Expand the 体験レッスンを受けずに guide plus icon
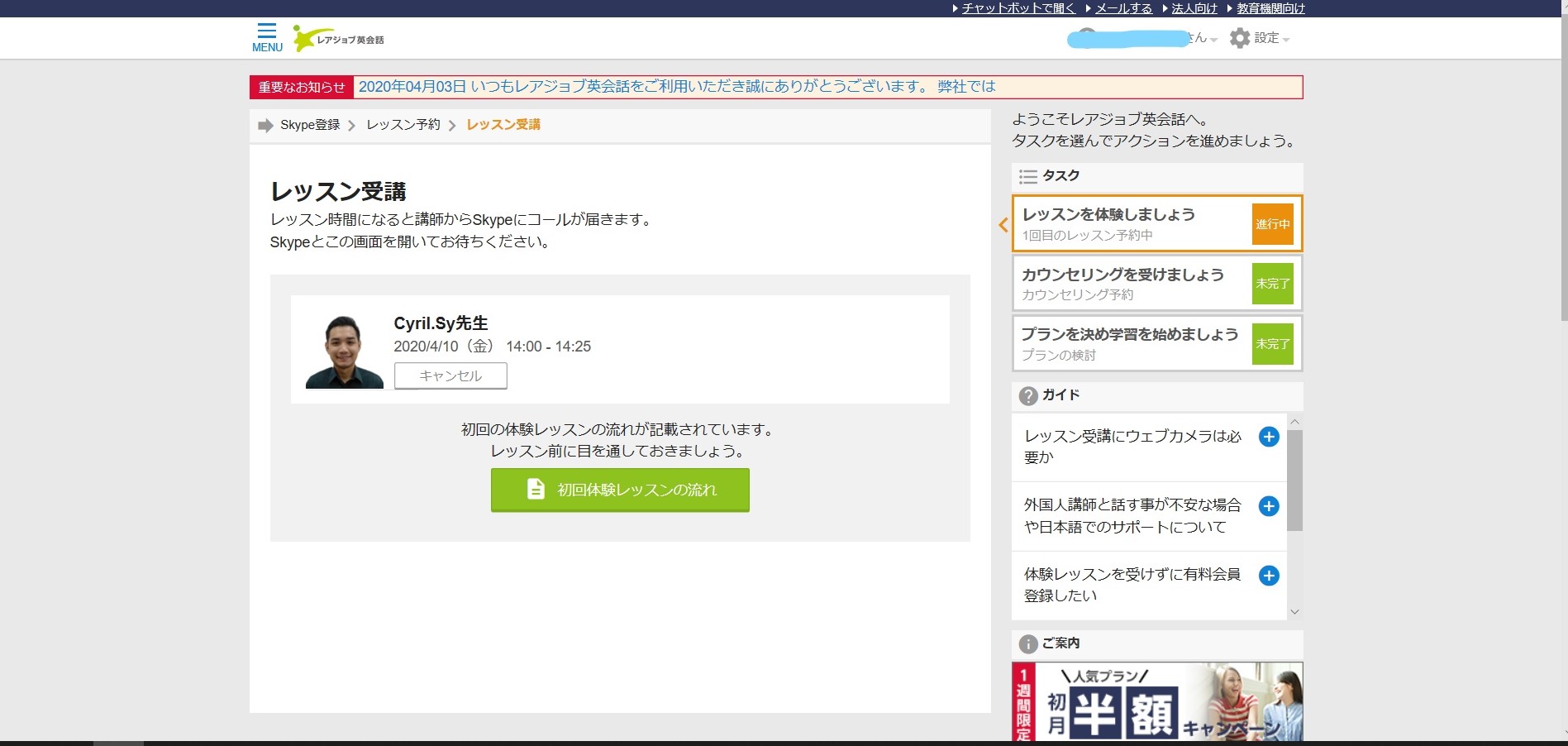This screenshot has width=1568, height=746. pos(1268,576)
